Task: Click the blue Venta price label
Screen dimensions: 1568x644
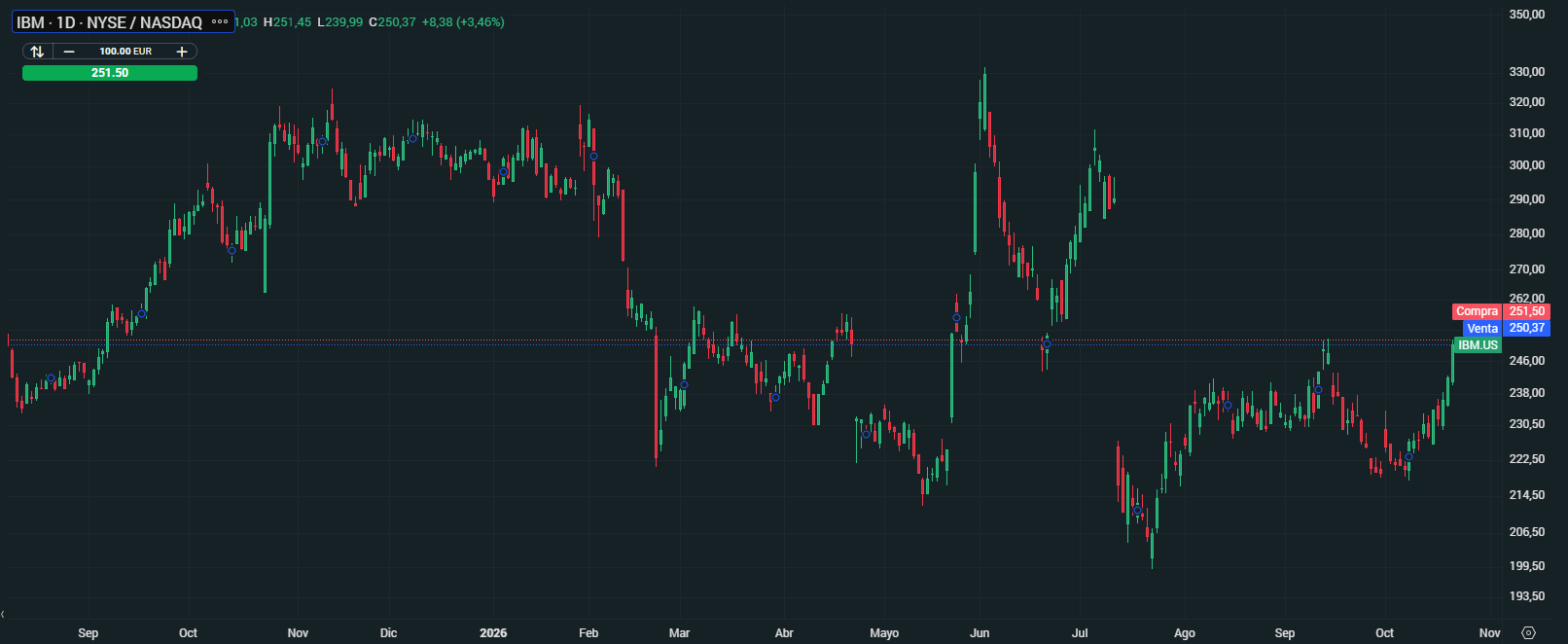Action: coord(1482,328)
